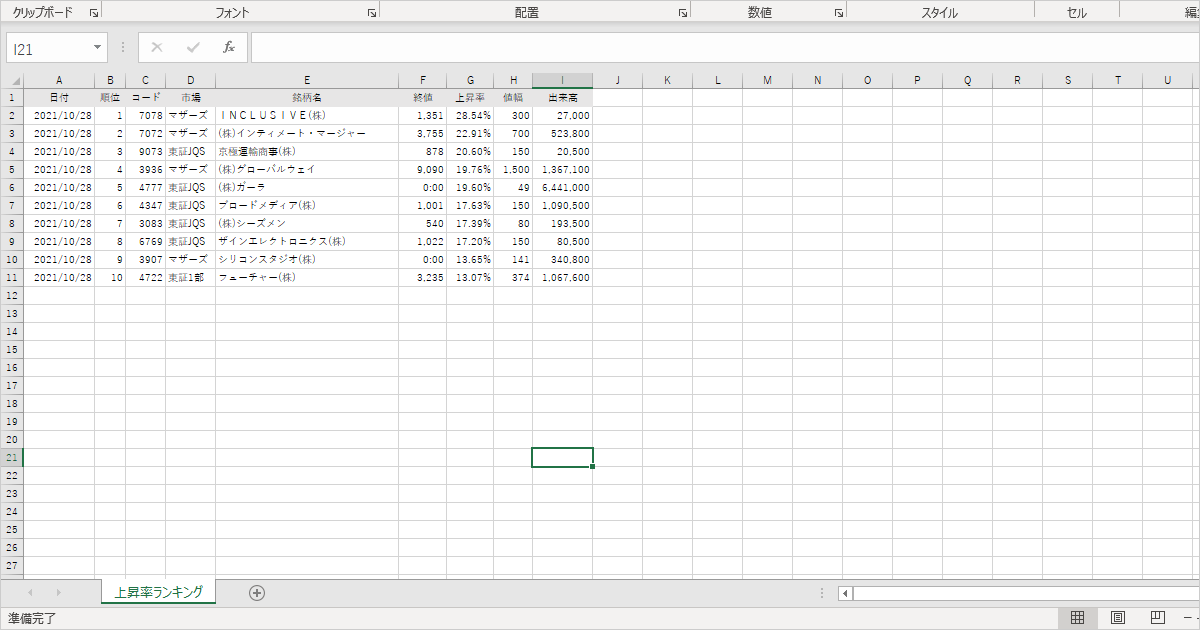Click the zoom out minus button
The height and width of the screenshot is (630, 1200).
coord(1190,618)
